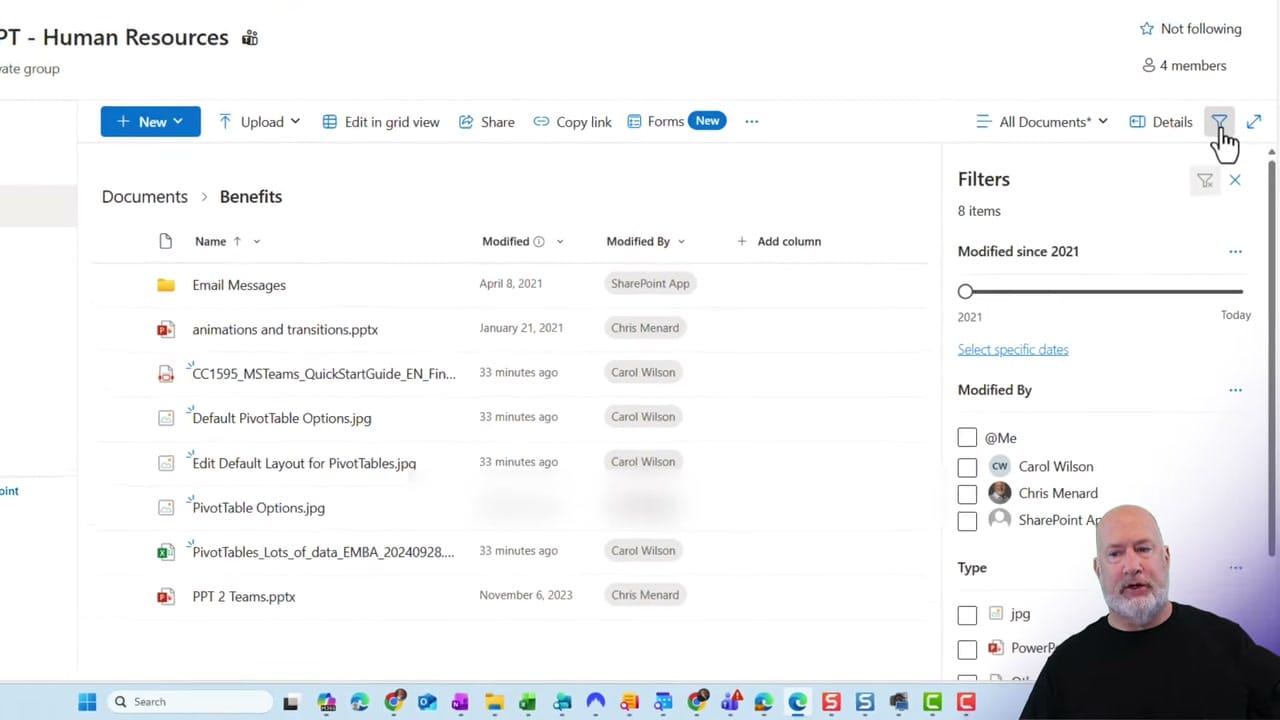The image size is (1280, 720).
Task: Open the Details pane
Action: (1160, 121)
